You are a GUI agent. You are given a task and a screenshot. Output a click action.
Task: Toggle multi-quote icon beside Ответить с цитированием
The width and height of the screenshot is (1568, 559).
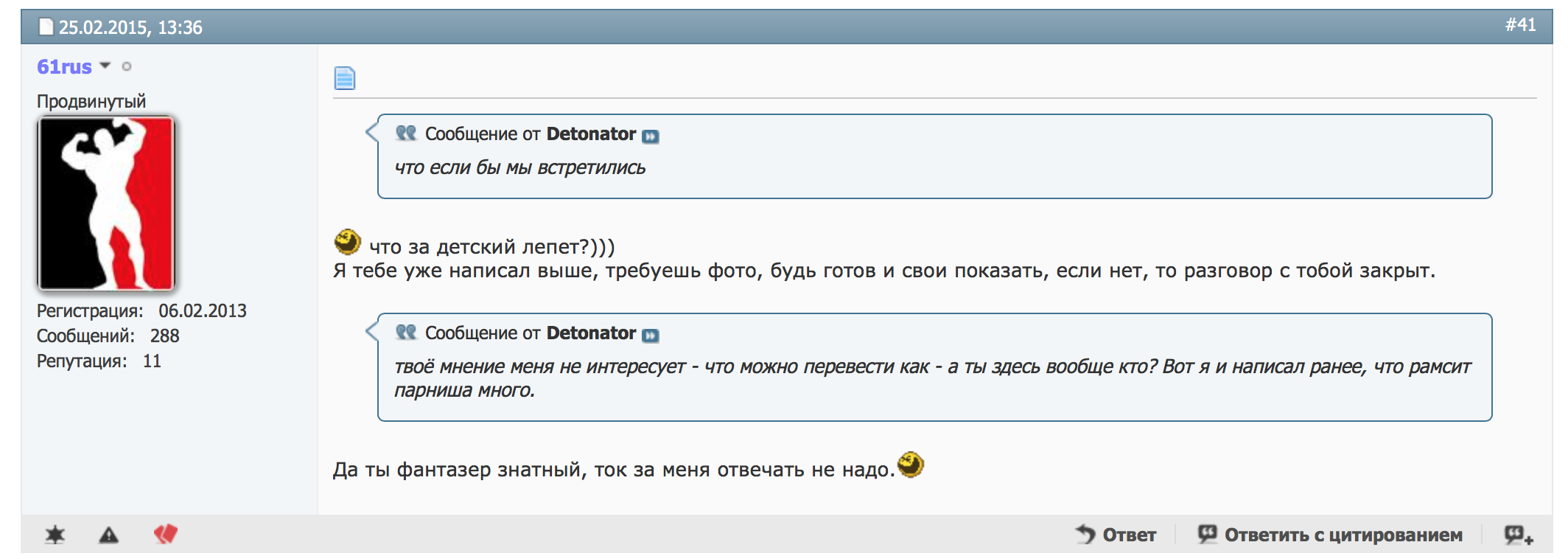(x=1519, y=535)
